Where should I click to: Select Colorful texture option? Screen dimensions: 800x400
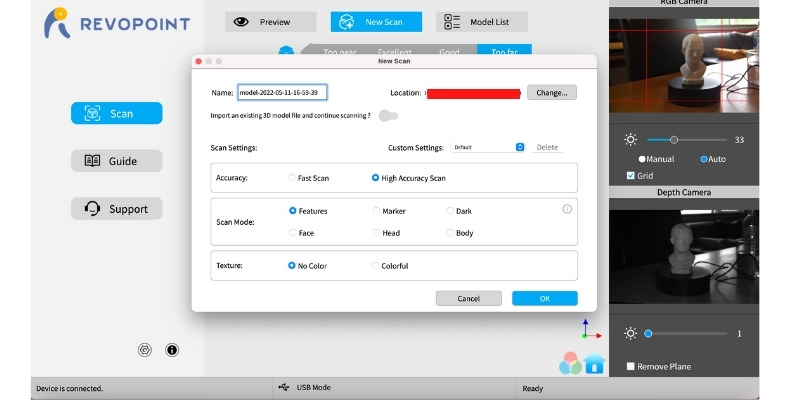(390, 266)
